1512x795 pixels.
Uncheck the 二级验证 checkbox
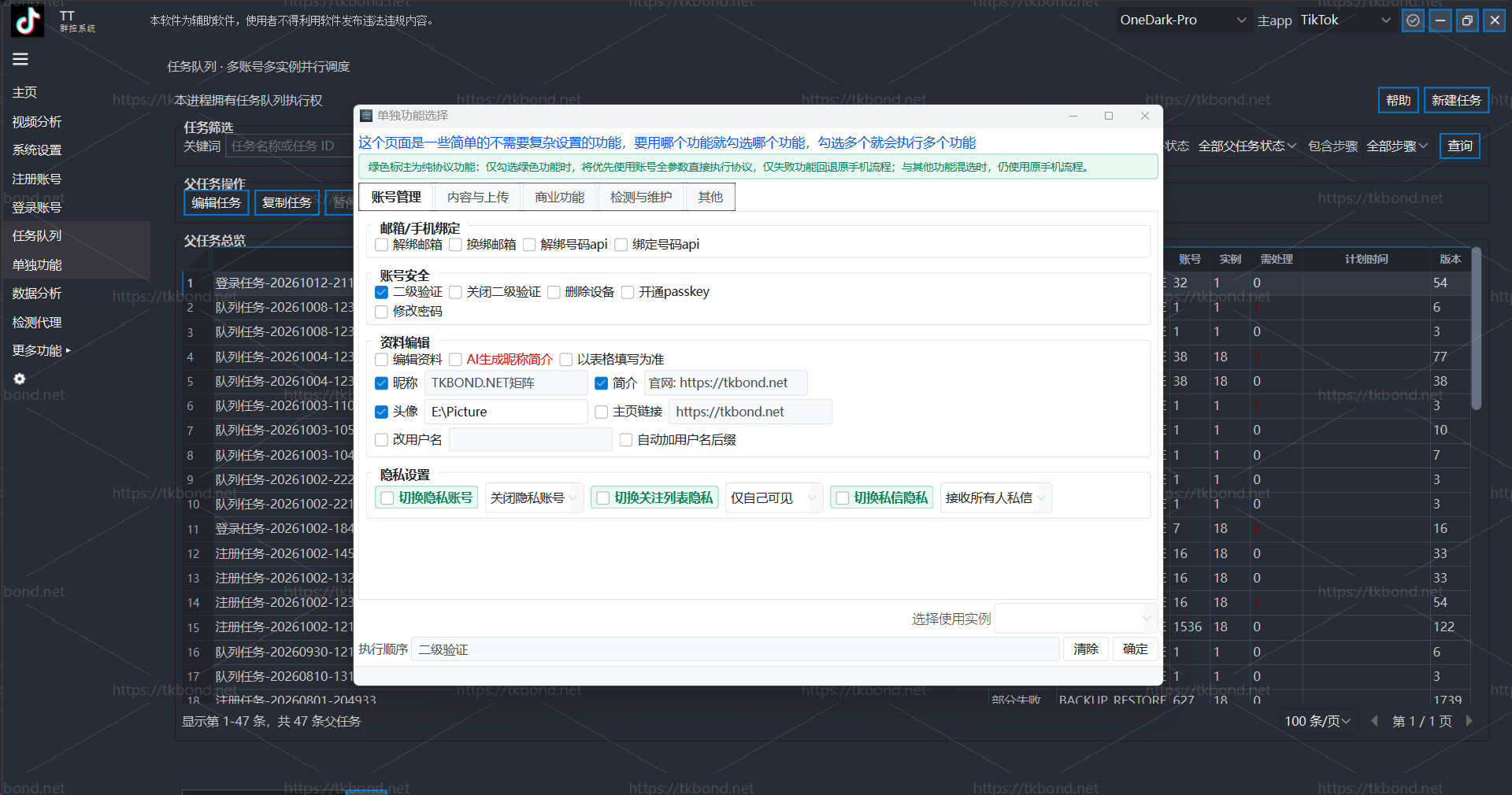click(x=382, y=292)
